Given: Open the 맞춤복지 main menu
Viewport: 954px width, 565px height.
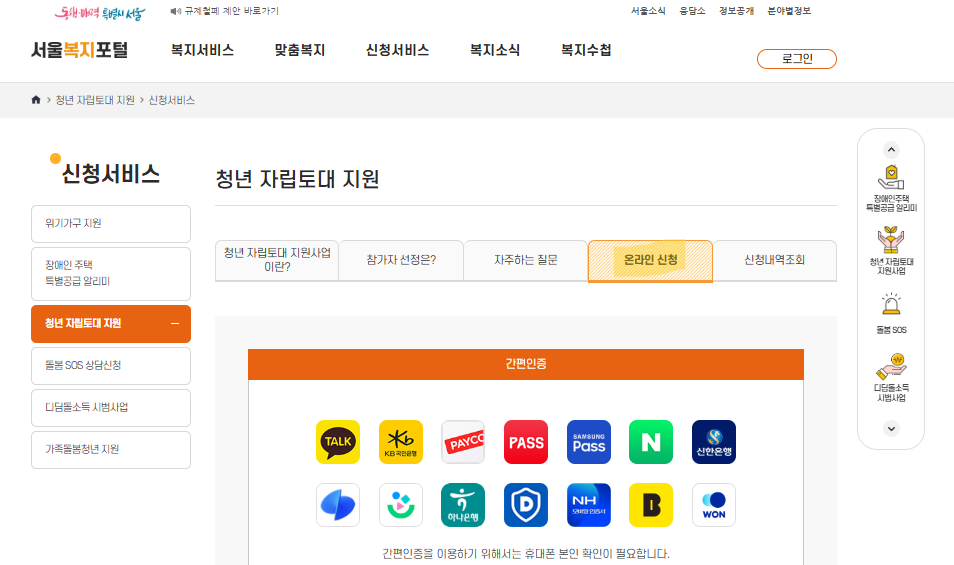Looking at the screenshot, I should click(300, 50).
